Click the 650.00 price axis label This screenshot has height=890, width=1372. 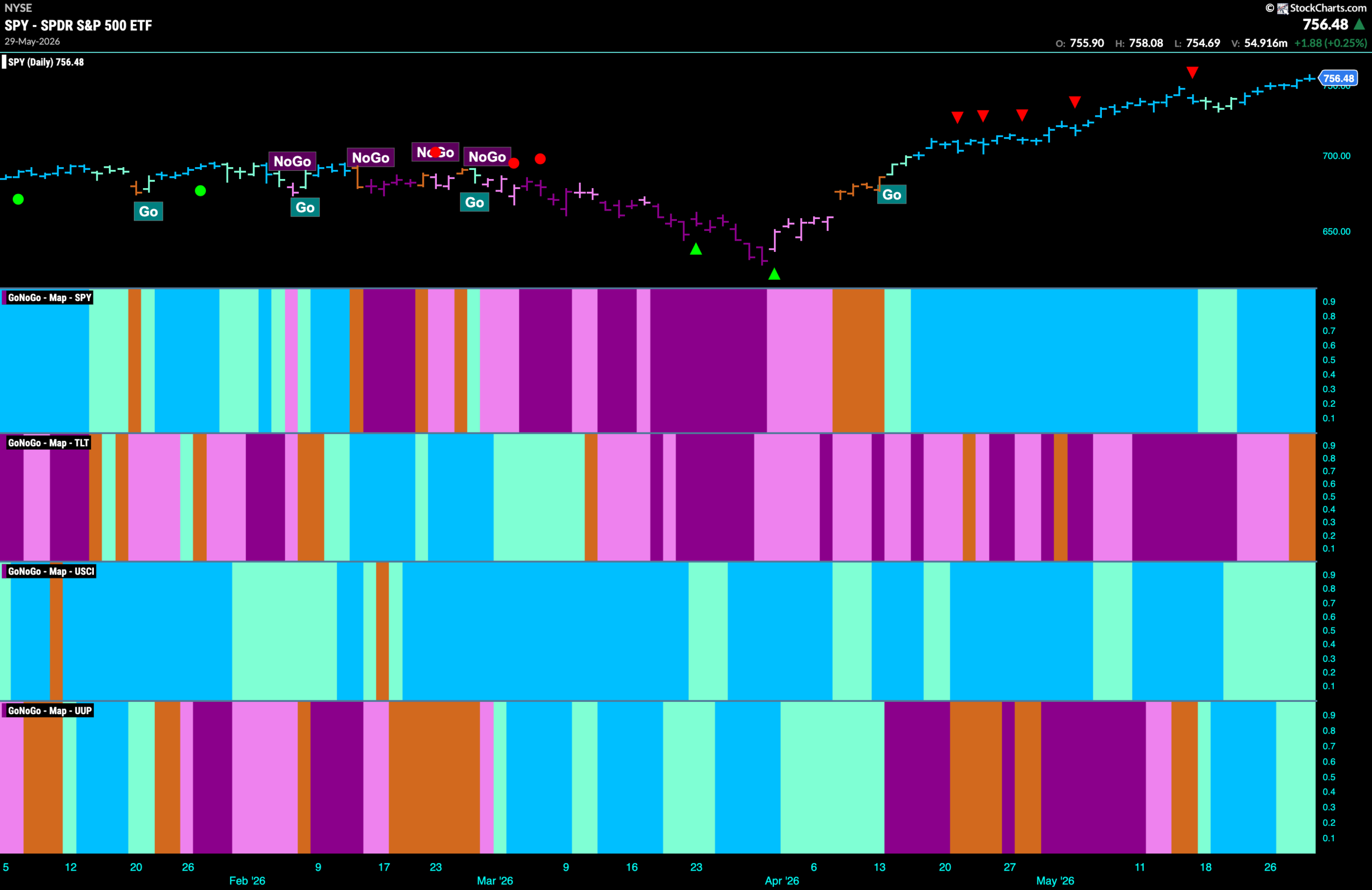point(1336,231)
